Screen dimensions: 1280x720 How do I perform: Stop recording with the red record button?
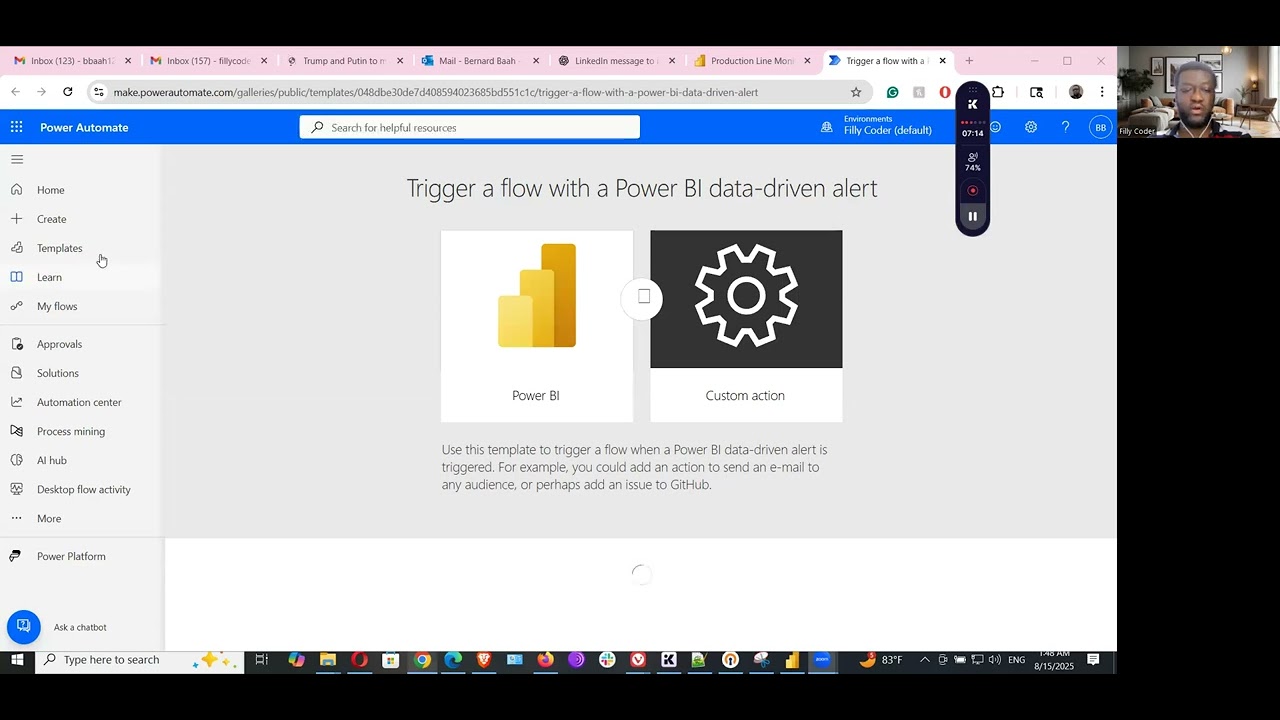tap(972, 190)
